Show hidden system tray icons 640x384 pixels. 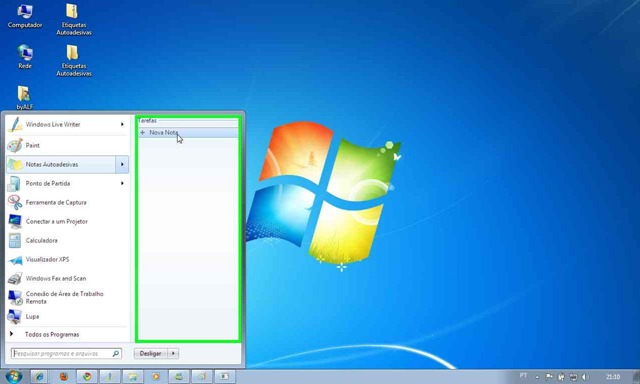pyautogui.click(x=537, y=377)
